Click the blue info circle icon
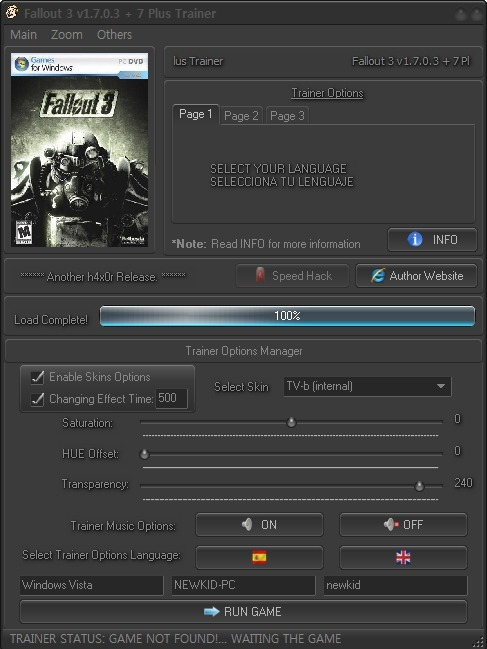487x649 pixels. click(415, 239)
